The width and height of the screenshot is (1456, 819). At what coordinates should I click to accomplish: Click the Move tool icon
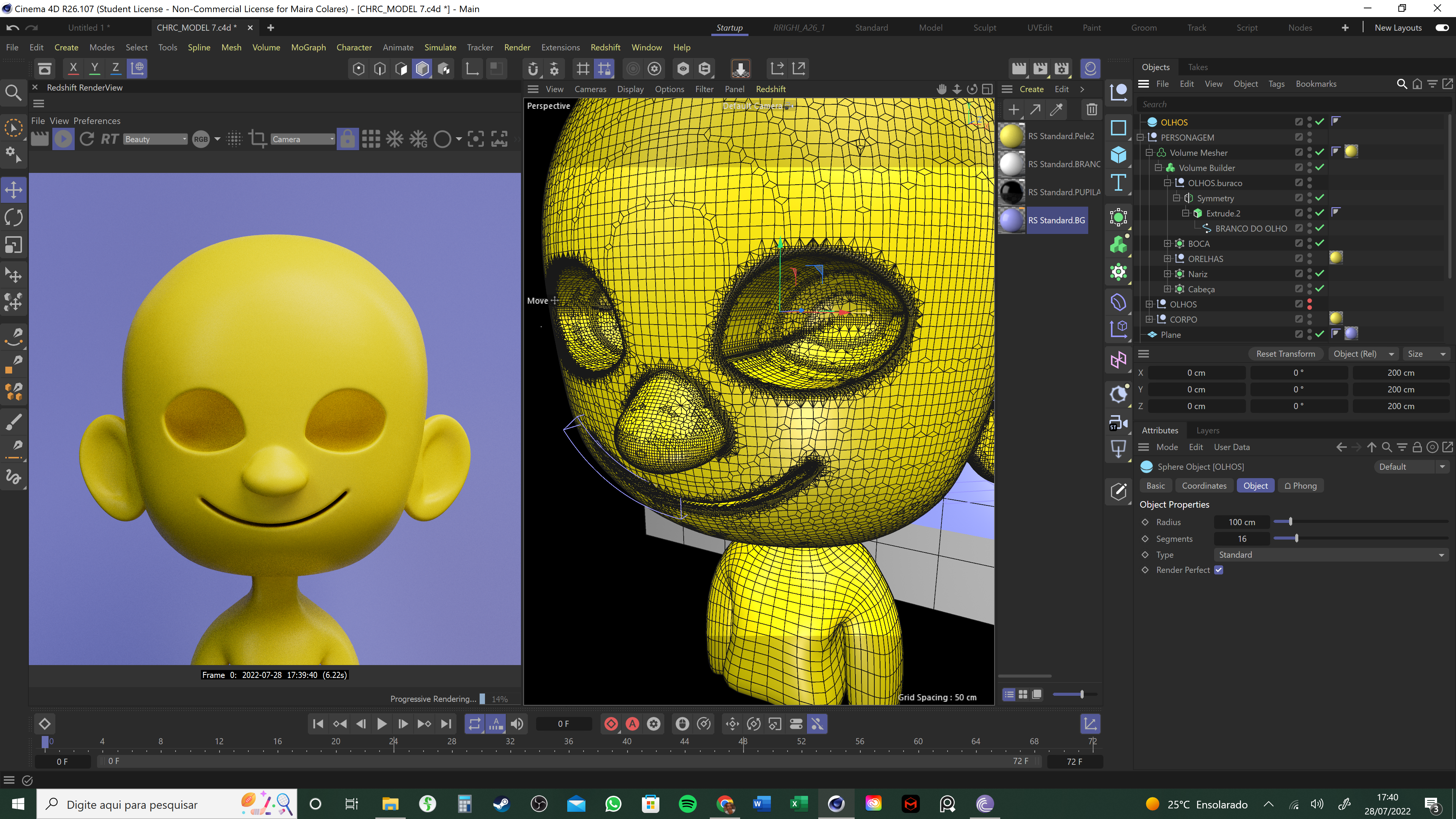click(14, 190)
